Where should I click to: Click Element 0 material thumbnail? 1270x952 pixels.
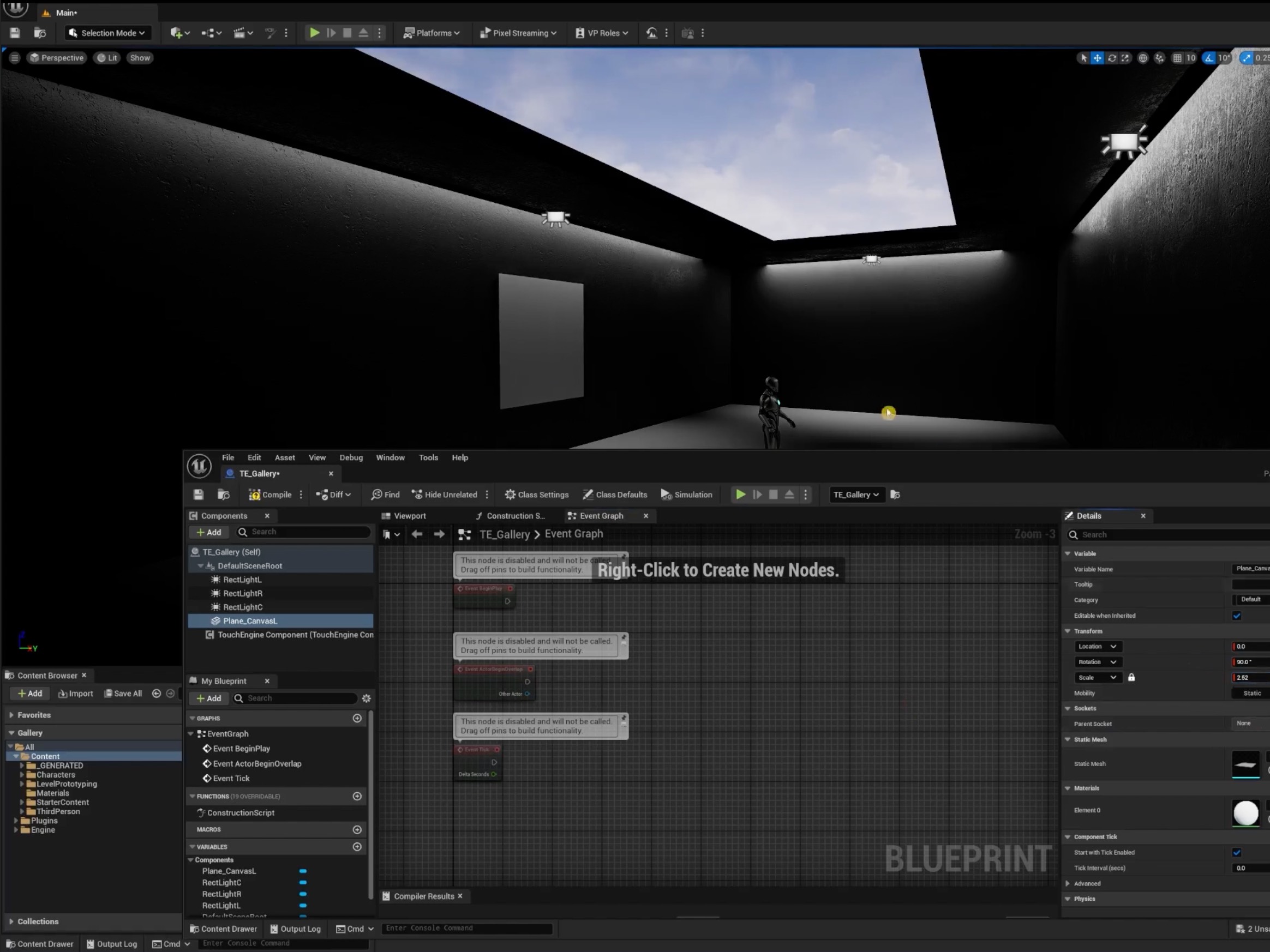click(1246, 813)
